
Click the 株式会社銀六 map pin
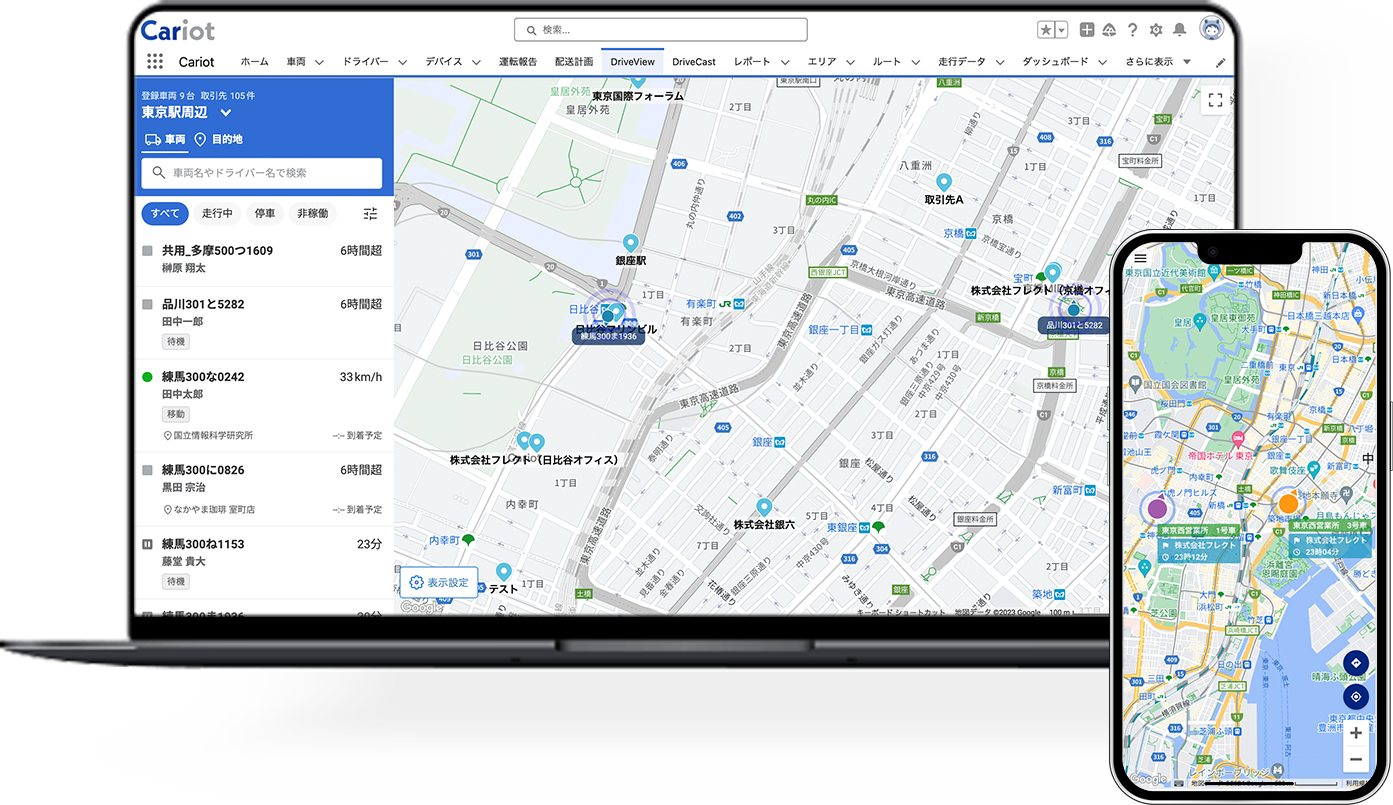(x=763, y=507)
